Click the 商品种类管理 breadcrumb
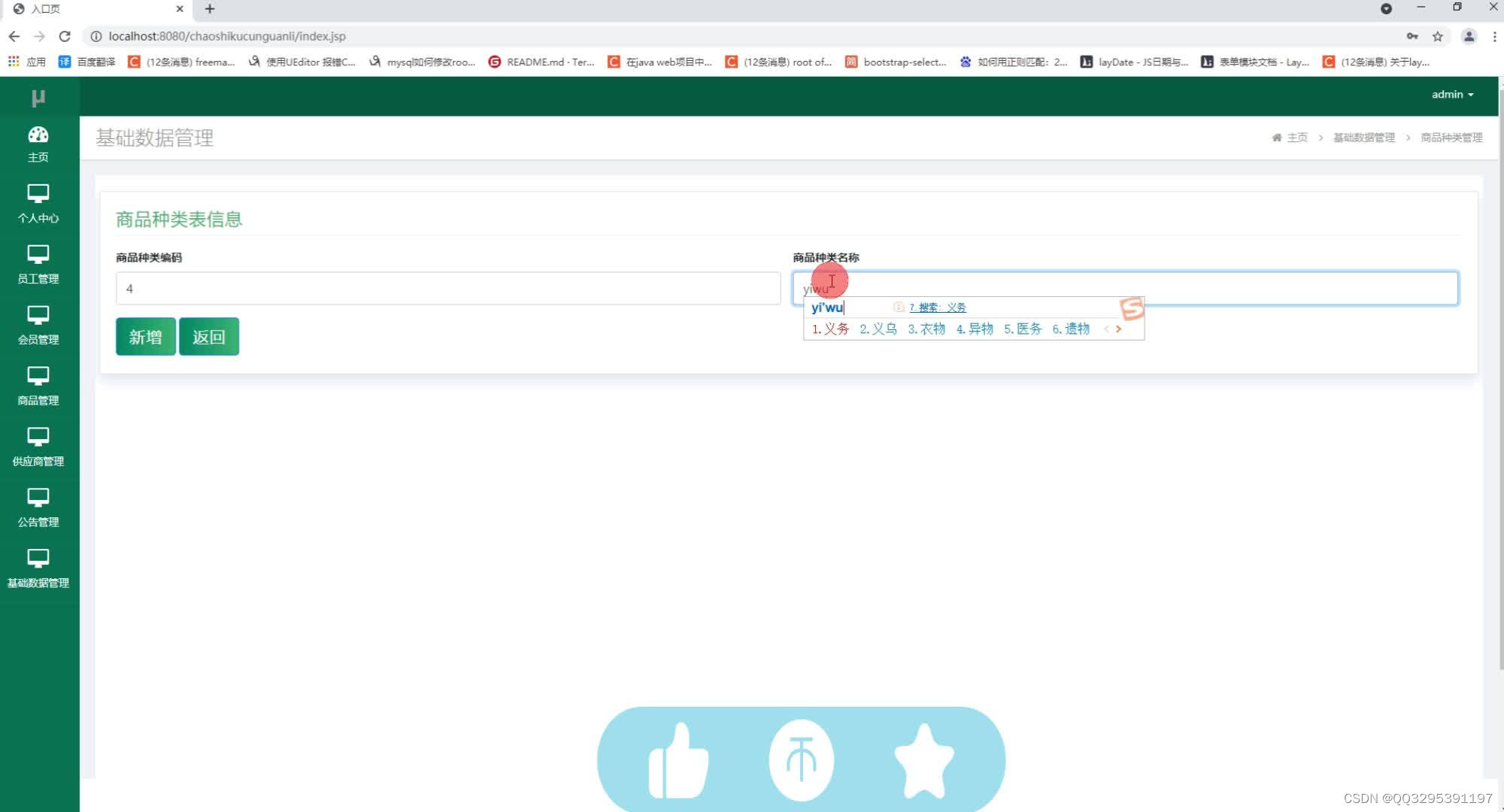 point(1451,138)
